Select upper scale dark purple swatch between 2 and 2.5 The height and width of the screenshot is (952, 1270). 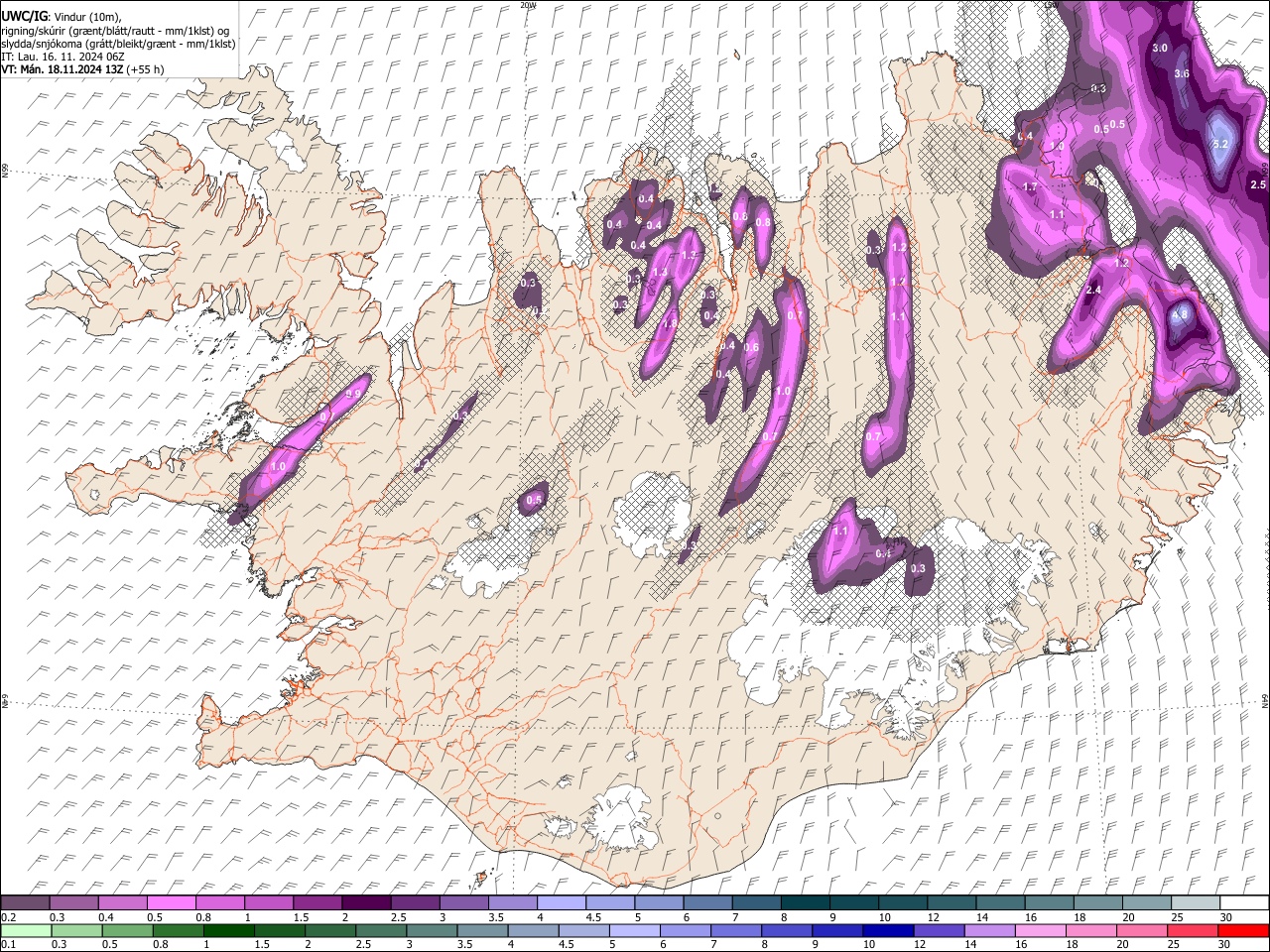pos(366,903)
